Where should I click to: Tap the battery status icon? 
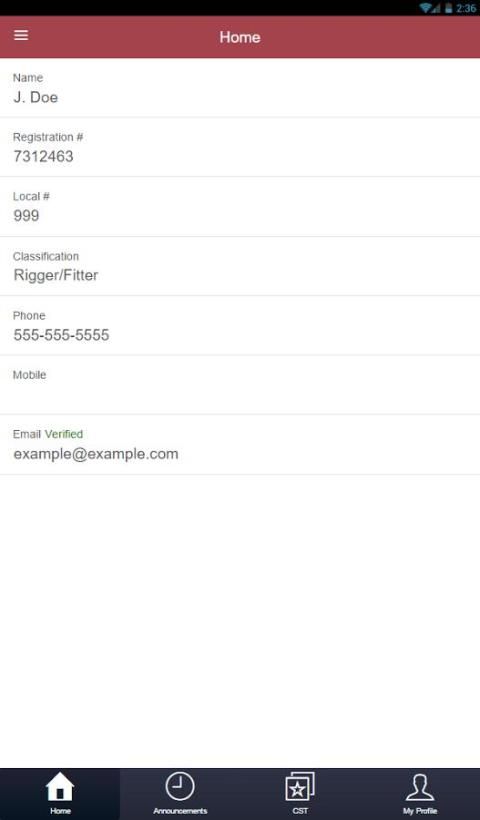coord(449,8)
